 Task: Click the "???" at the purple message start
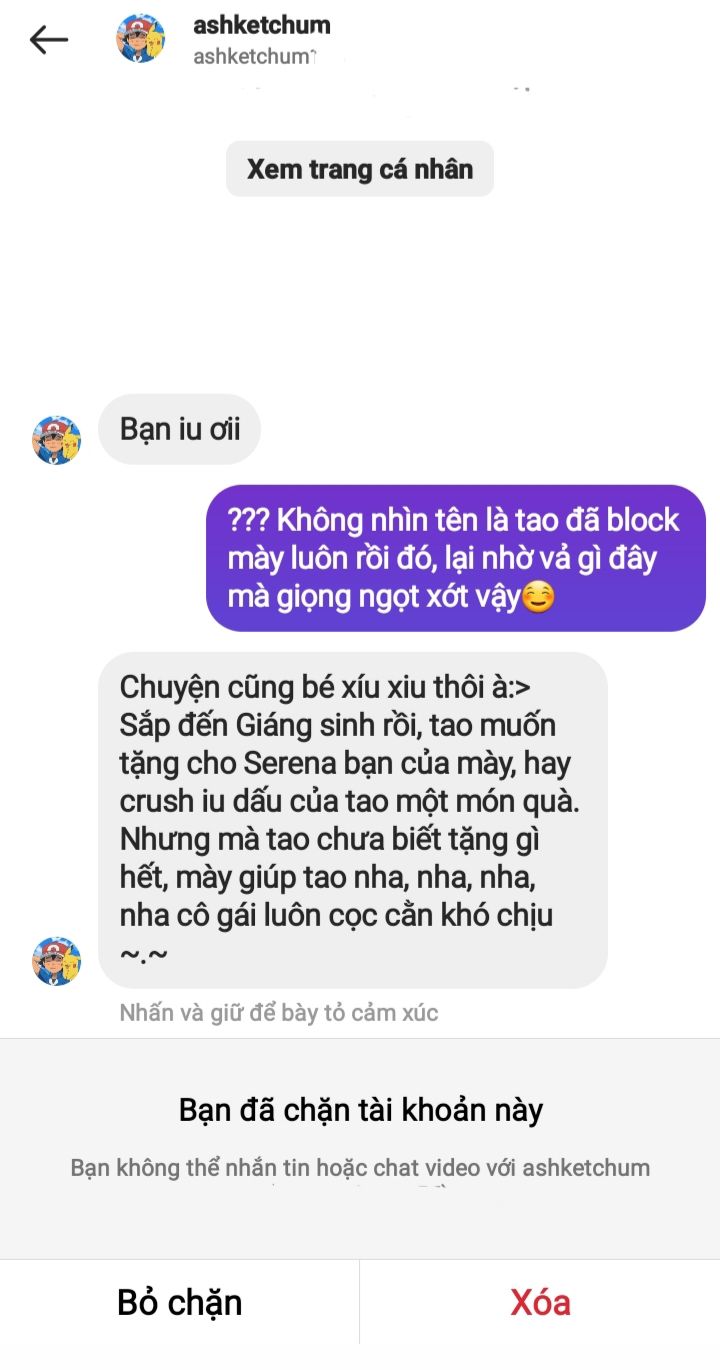pos(247,521)
